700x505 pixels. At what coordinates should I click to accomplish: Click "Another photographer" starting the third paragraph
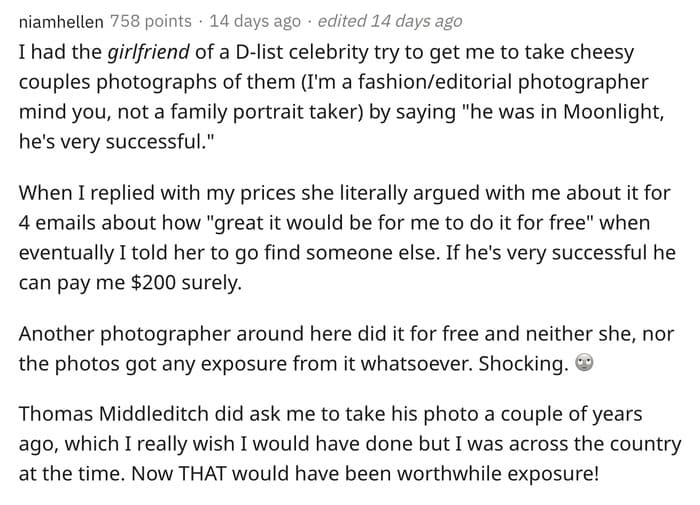[x=124, y=334]
